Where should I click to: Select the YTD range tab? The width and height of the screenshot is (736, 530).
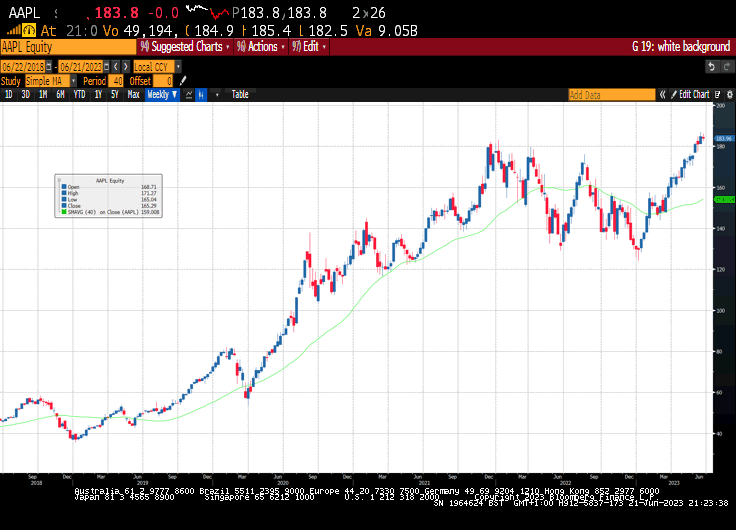pyautogui.click(x=79, y=94)
